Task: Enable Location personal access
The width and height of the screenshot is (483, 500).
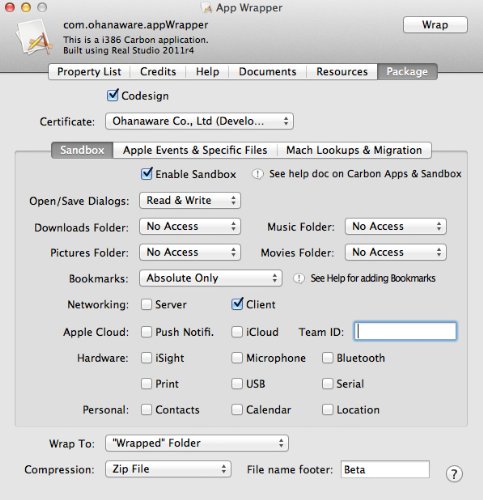Action: point(327,410)
